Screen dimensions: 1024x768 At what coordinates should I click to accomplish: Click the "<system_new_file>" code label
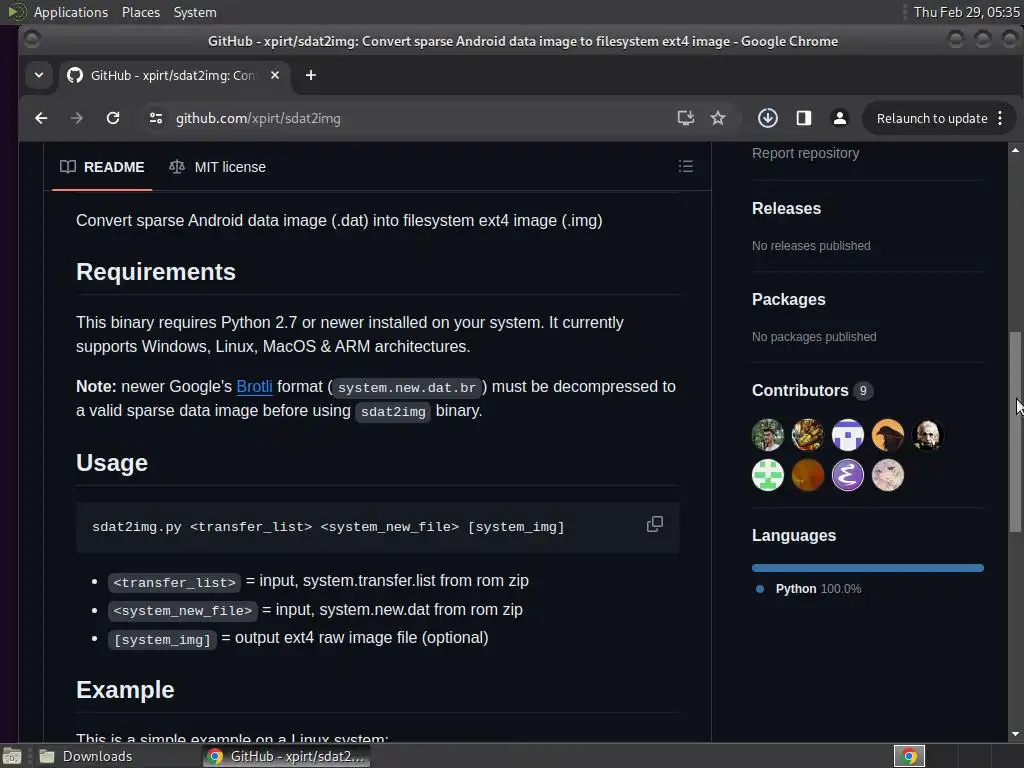tap(182, 611)
